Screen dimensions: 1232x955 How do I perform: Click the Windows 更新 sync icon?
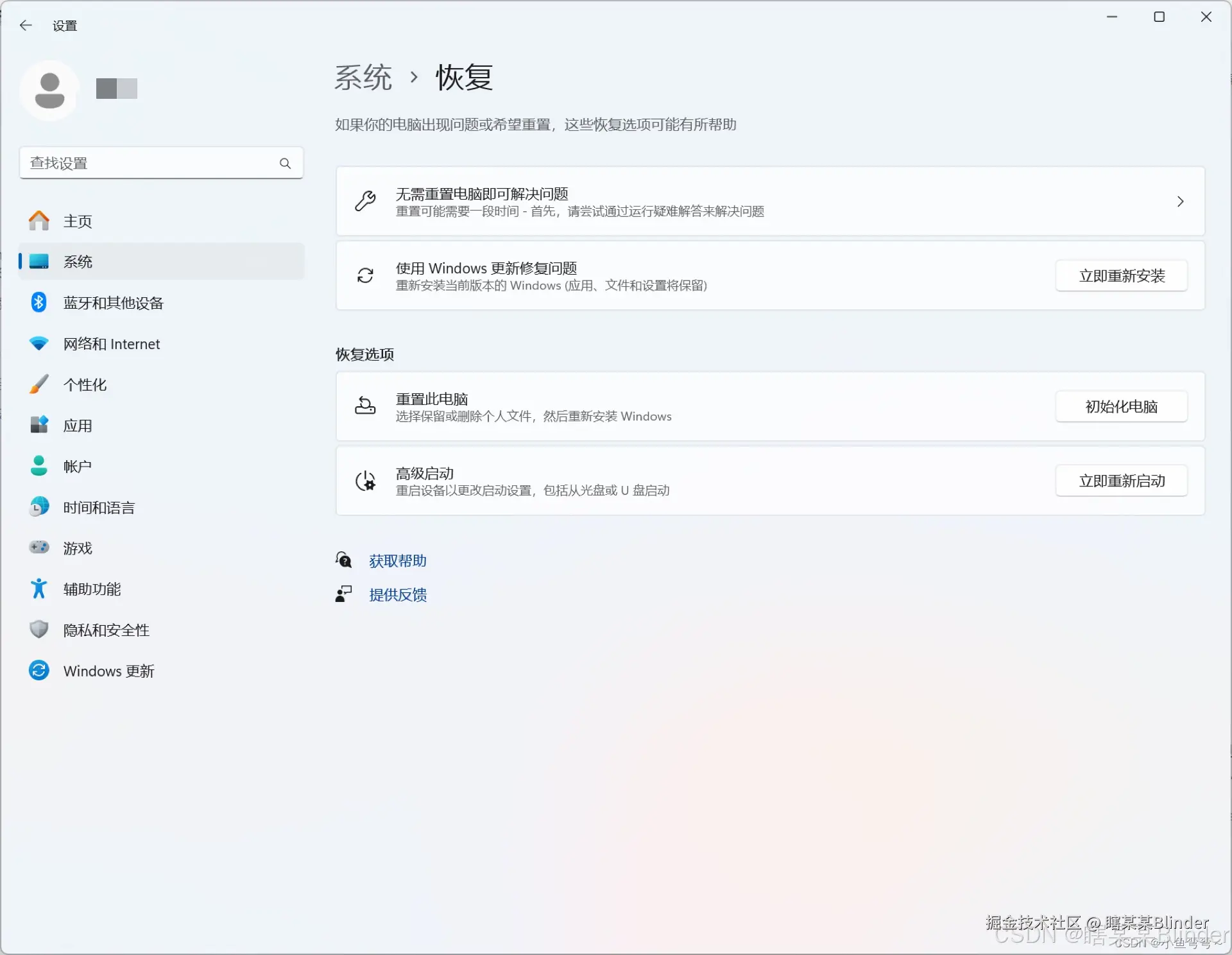[x=38, y=671]
